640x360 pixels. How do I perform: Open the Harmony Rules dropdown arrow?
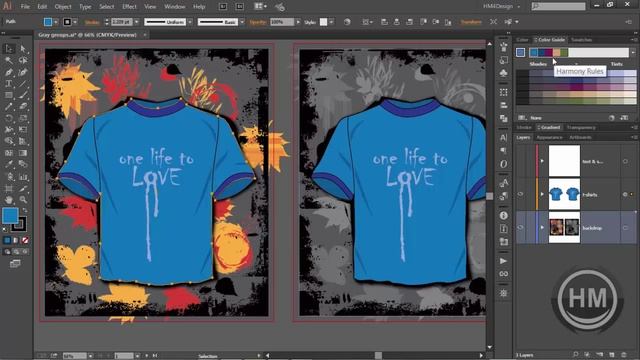pyautogui.click(x=633, y=52)
